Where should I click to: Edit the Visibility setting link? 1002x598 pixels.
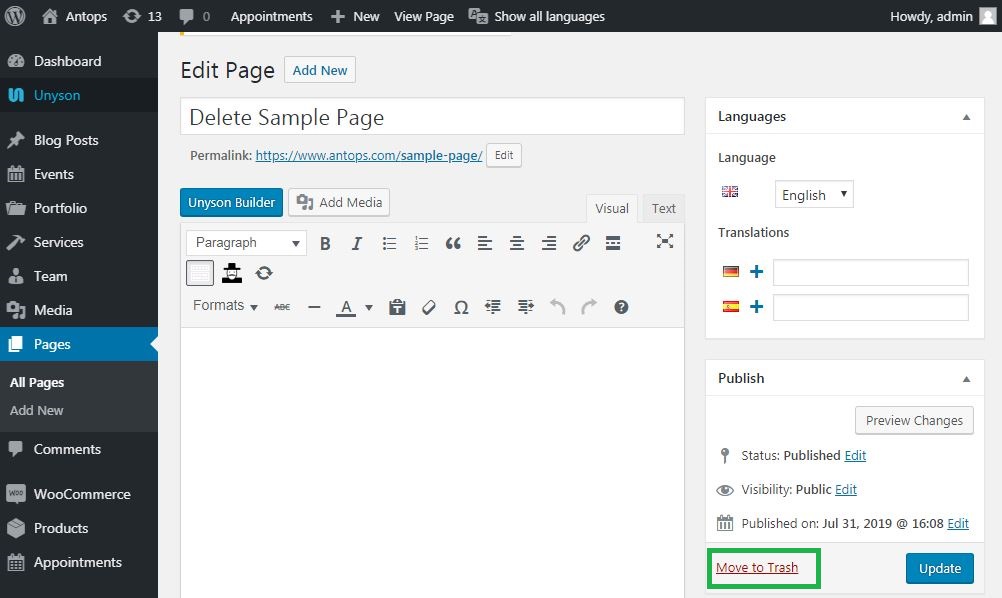[845, 489]
